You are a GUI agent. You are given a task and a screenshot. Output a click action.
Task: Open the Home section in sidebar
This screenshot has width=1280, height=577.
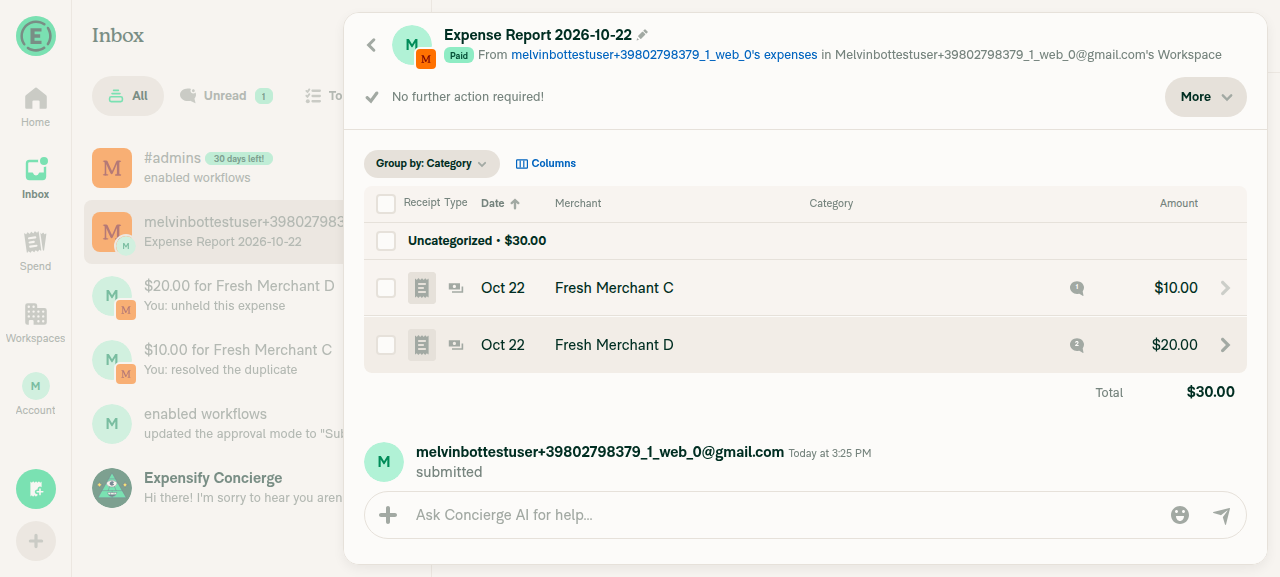(x=35, y=107)
